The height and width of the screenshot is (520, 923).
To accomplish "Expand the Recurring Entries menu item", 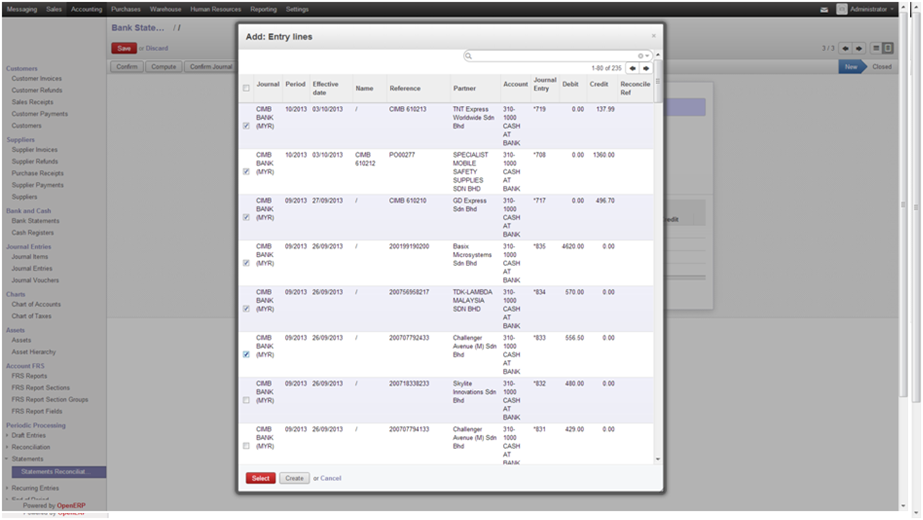I will coord(35,488).
